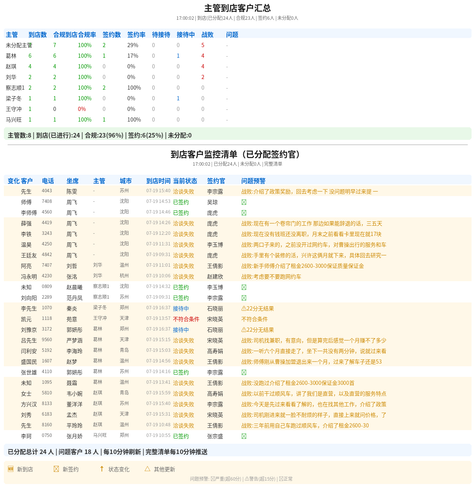
Task: Click 签约官 column header
Action: point(216,181)
